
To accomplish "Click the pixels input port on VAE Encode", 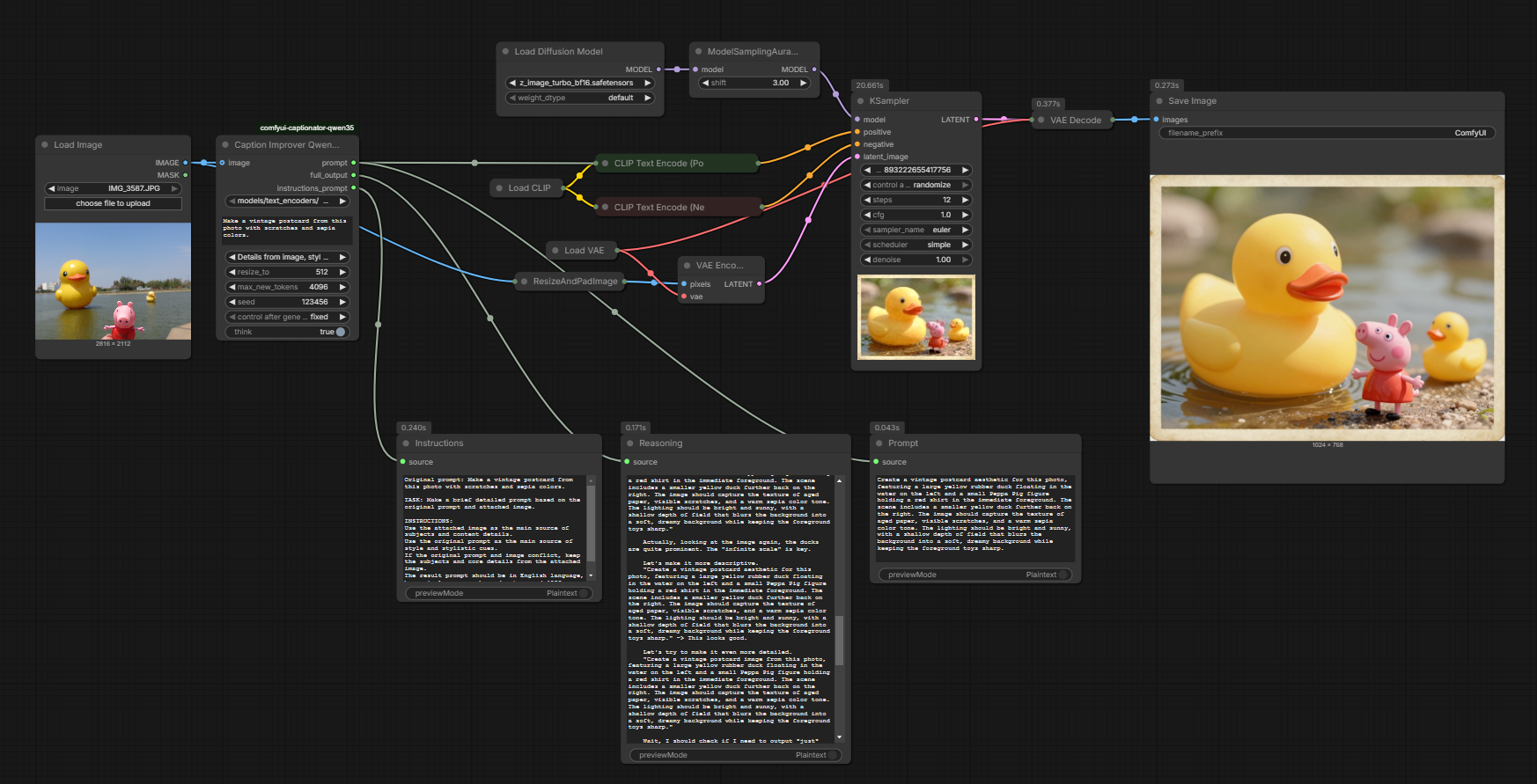I will coord(684,284).
